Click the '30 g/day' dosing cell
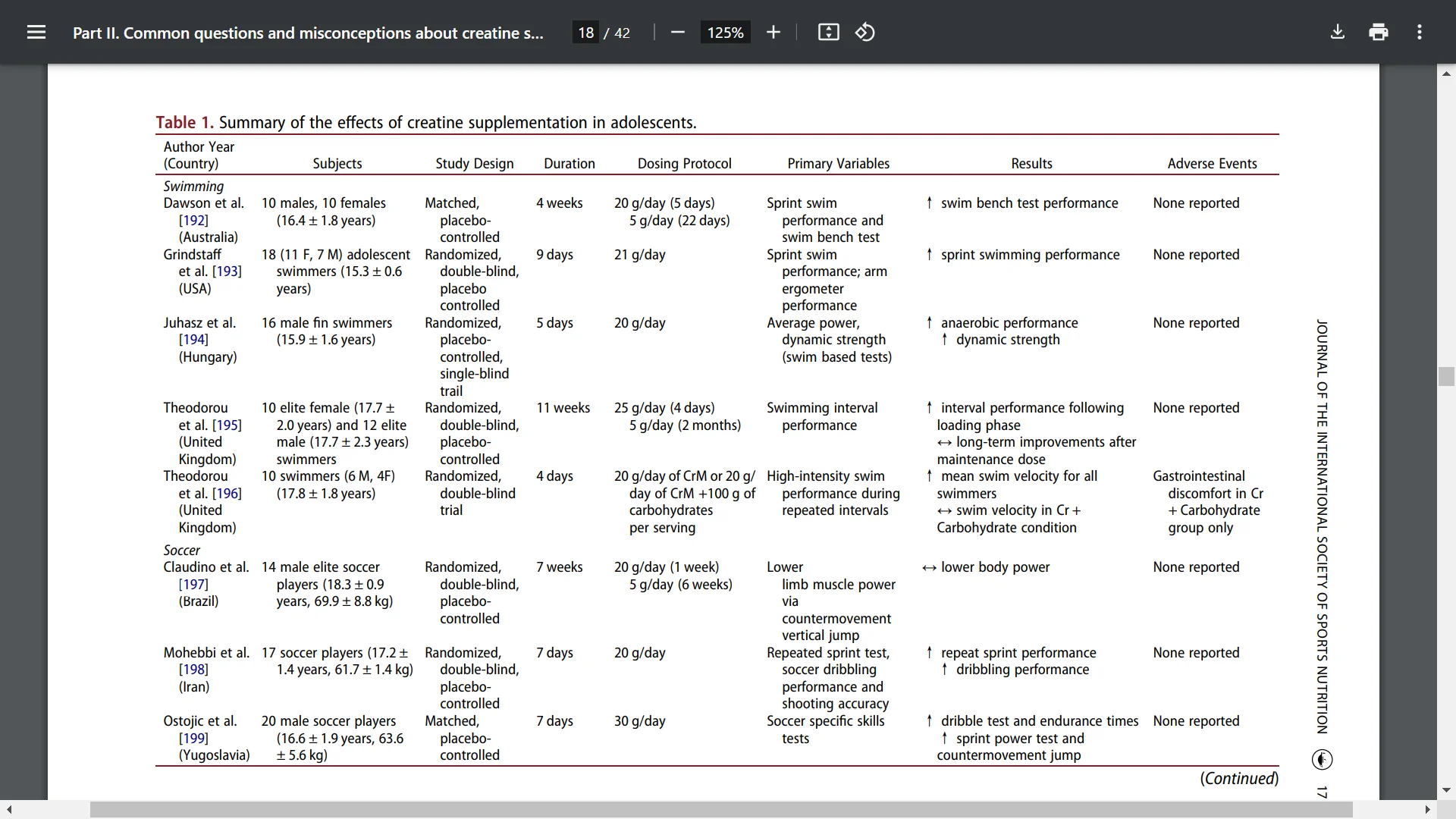 coord(640,721)
